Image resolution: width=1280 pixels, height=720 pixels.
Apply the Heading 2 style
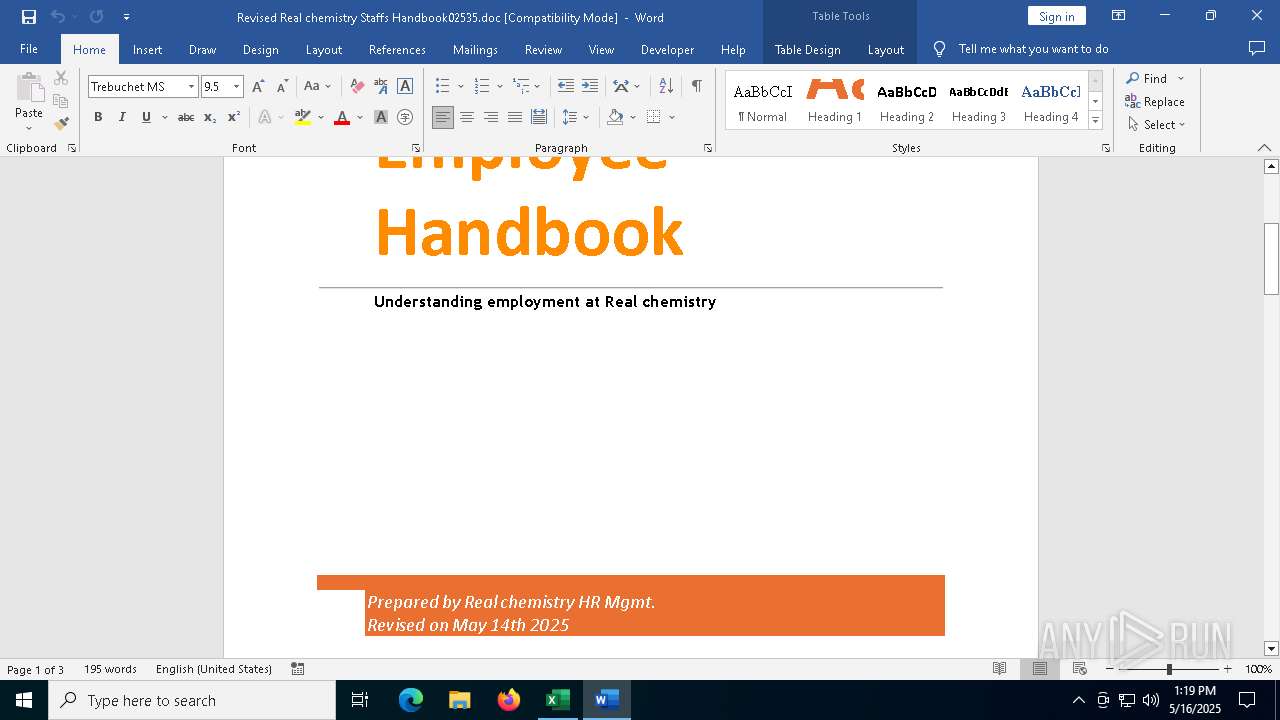point(907,100)
